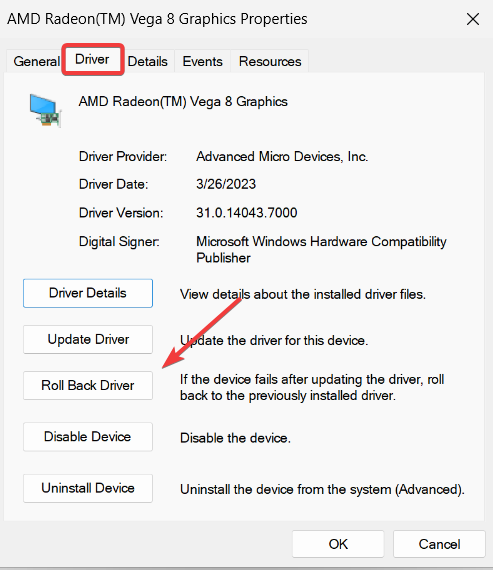Click the roll back driver description text
Viewport: 493px width, 570px height.
click(x=312, y=388)
